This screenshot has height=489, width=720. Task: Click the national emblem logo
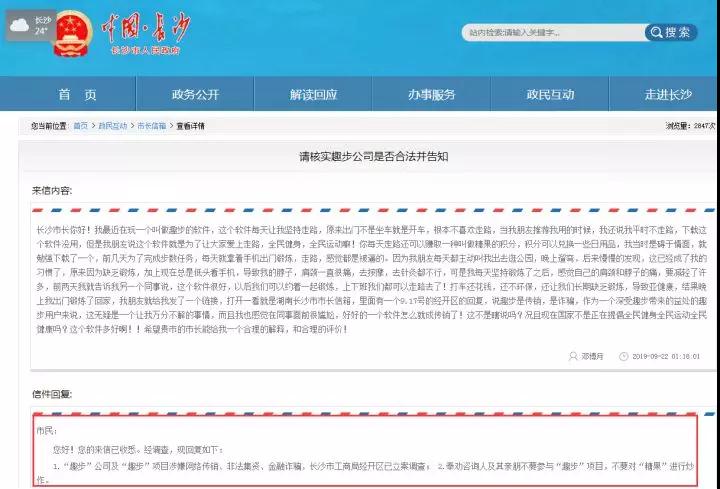point(73,34)
